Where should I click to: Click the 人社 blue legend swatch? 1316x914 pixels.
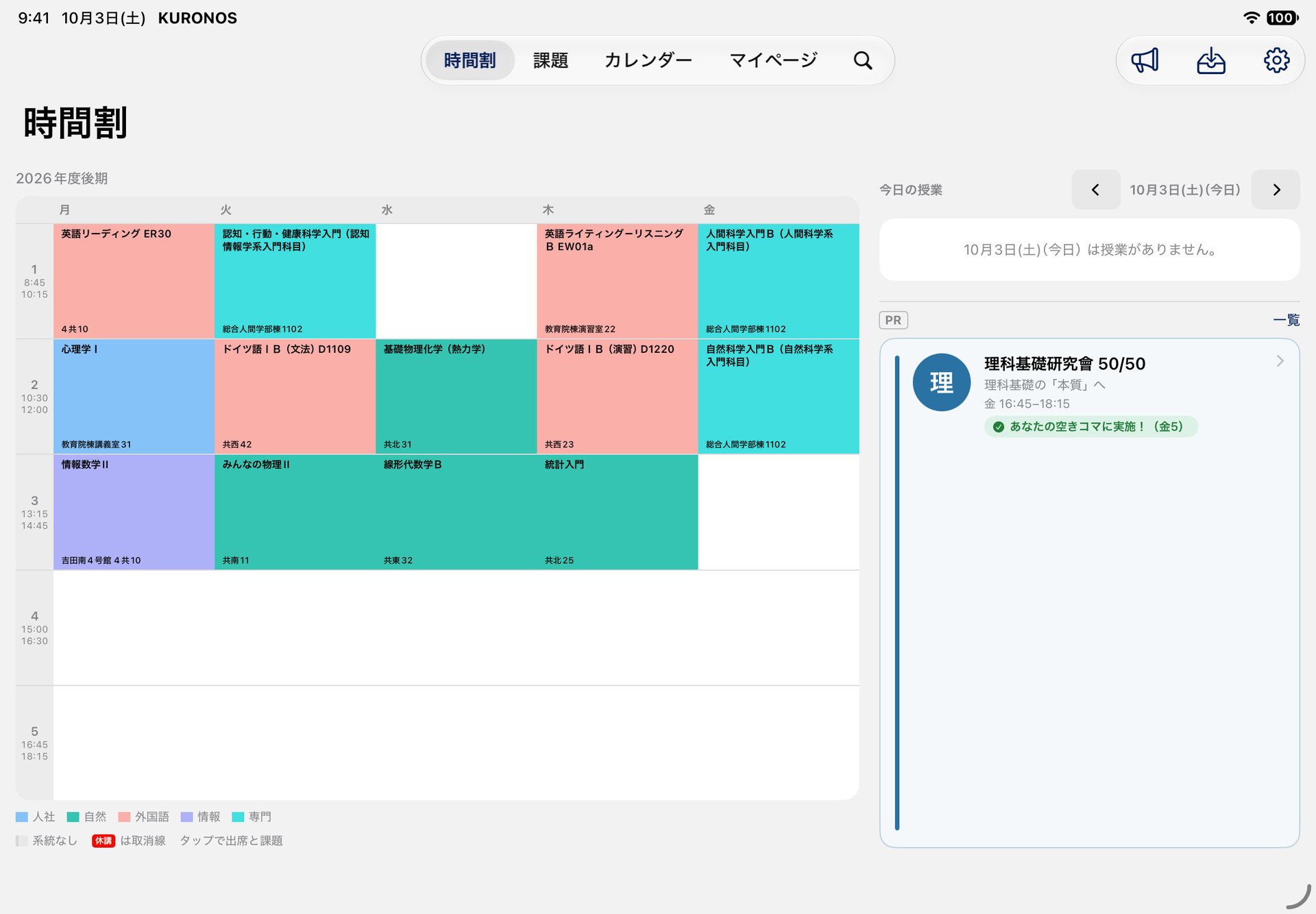21,817
